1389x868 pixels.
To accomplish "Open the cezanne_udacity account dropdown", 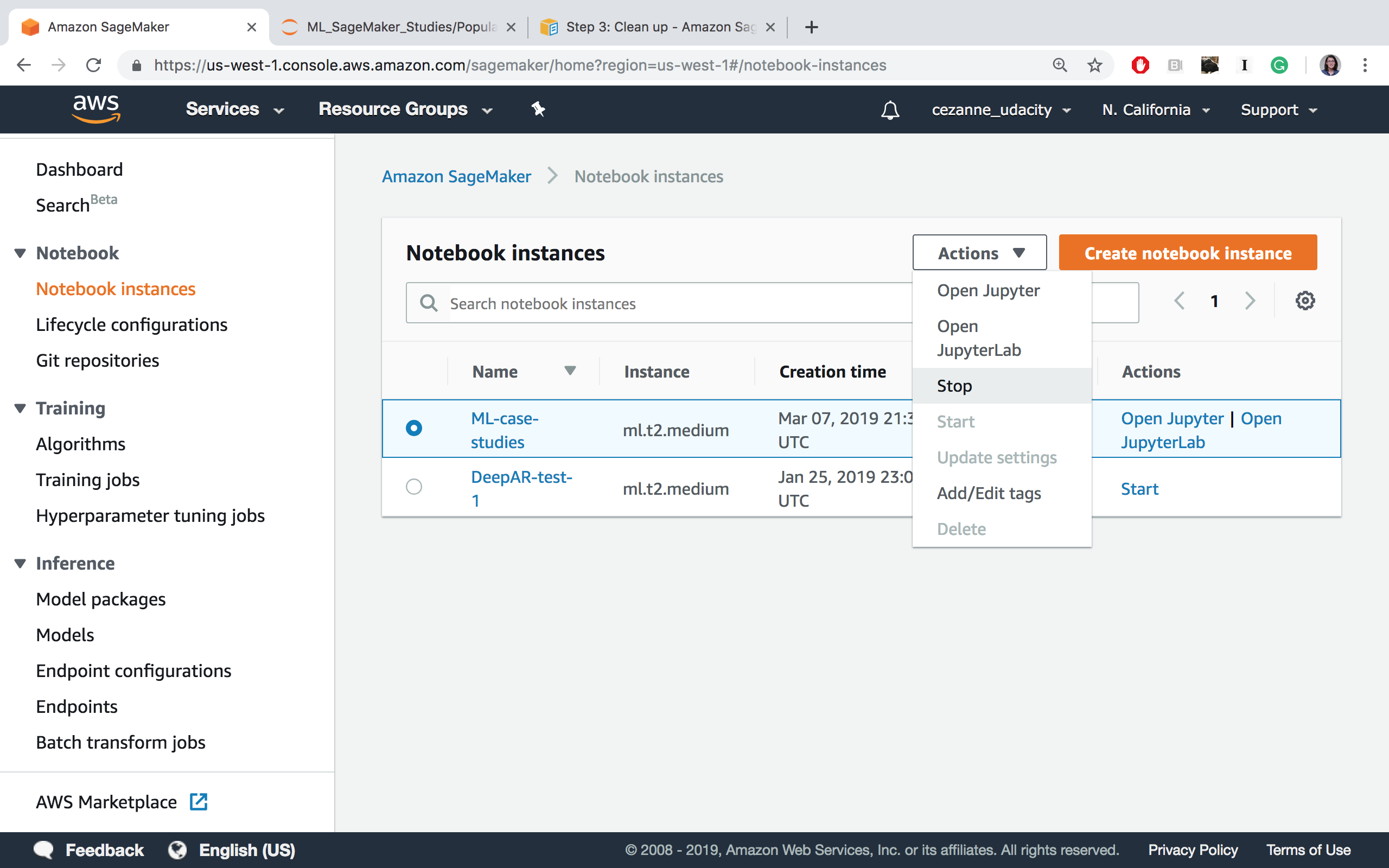I will 1001,110.
